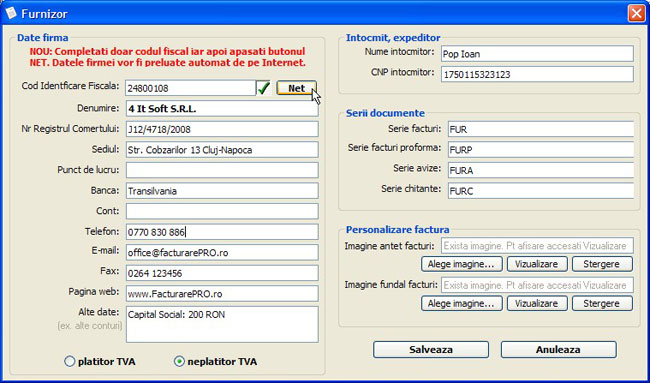
Task: Click the Net button
Action: coord(296,88)
